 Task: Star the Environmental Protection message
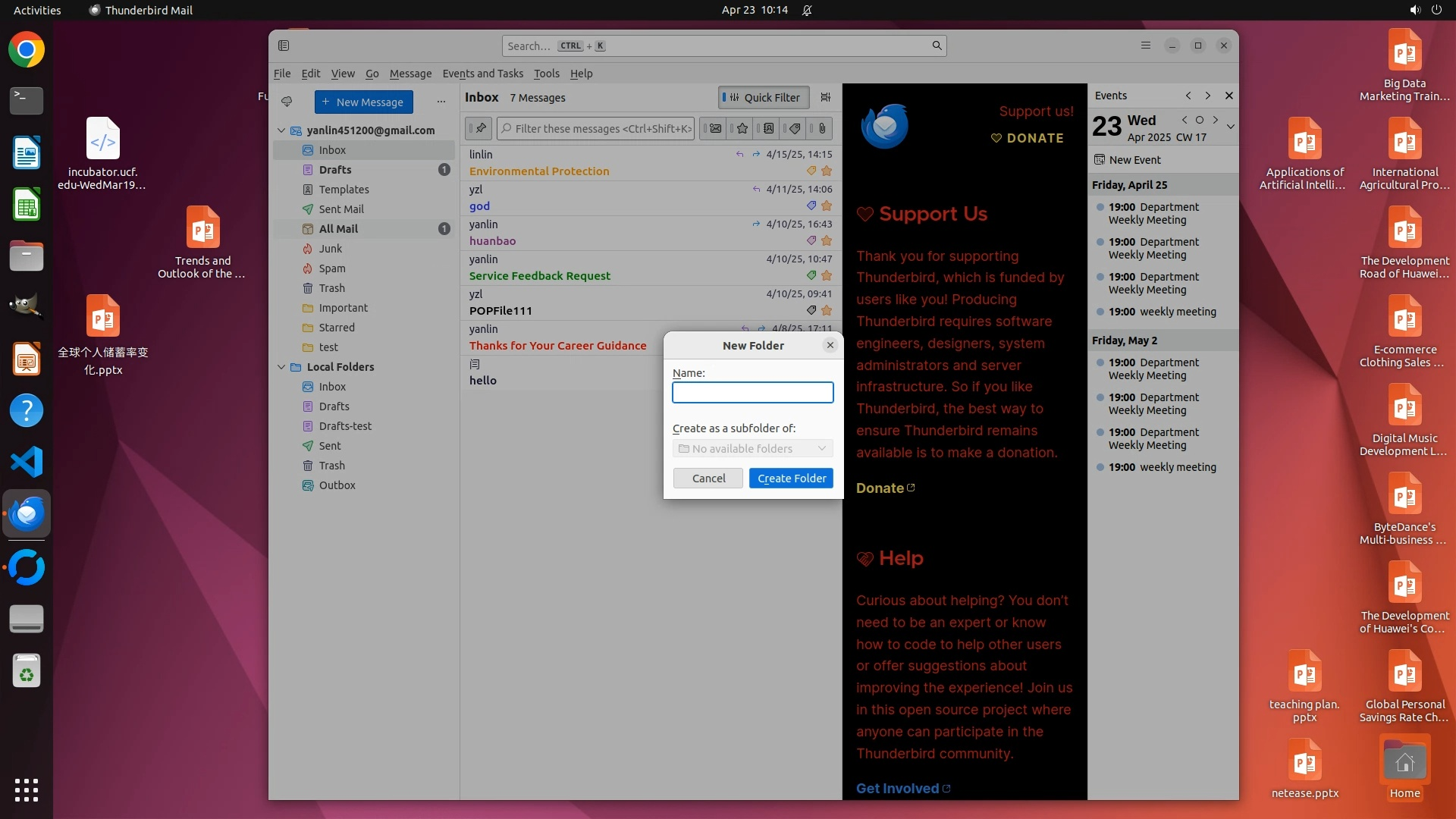827,171
